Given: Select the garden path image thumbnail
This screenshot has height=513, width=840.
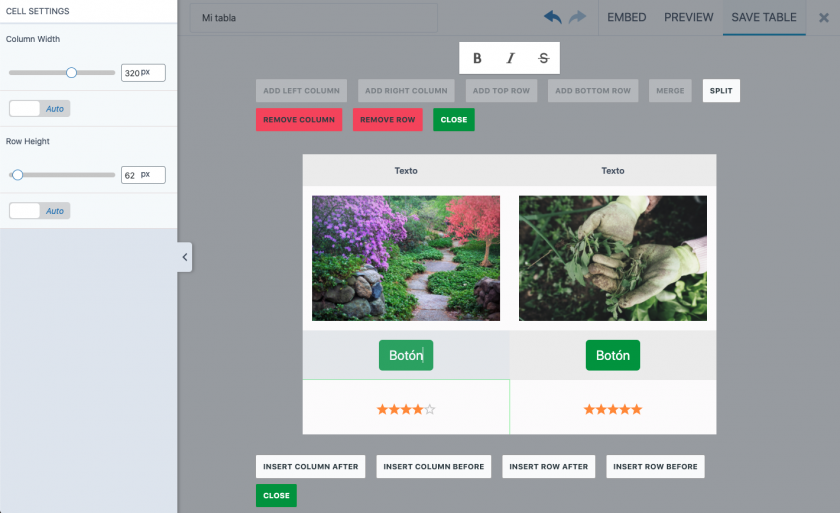Looking at the screenshot, I should point(405,258).
